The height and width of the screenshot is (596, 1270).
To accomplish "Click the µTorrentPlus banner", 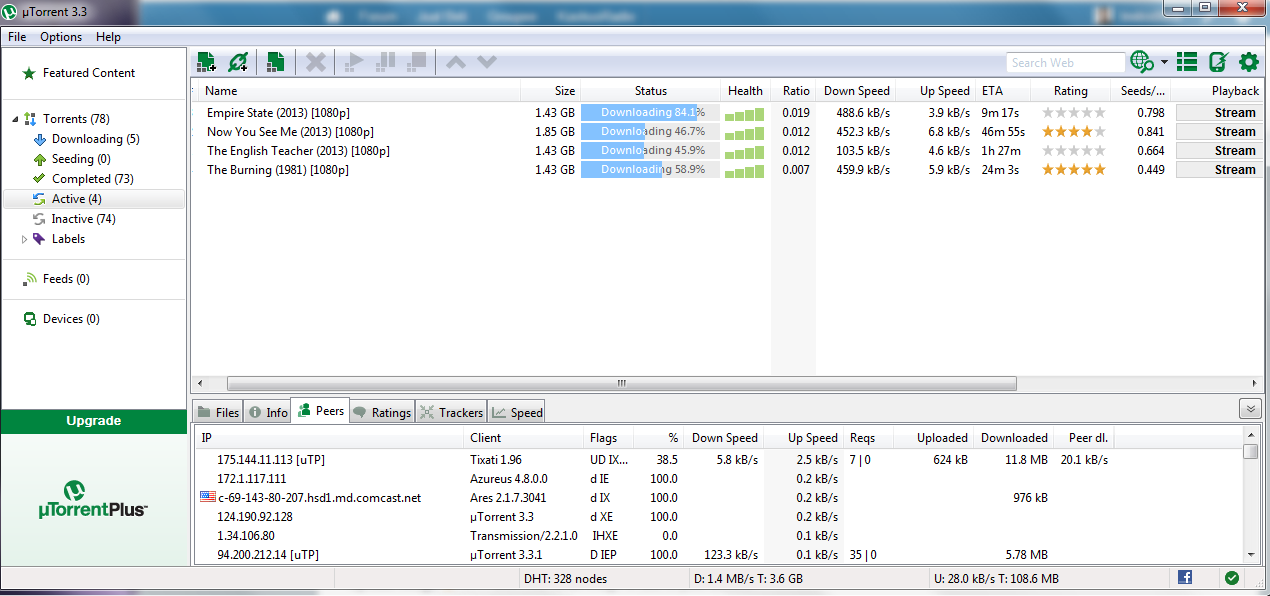I will click(94, 498).
